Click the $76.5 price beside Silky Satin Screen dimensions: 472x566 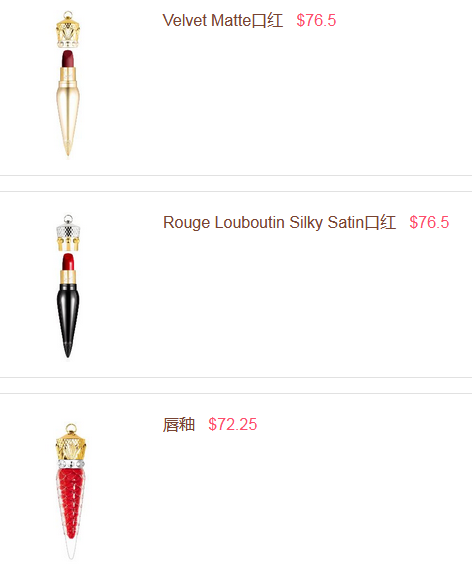click(x=429, y=222)
